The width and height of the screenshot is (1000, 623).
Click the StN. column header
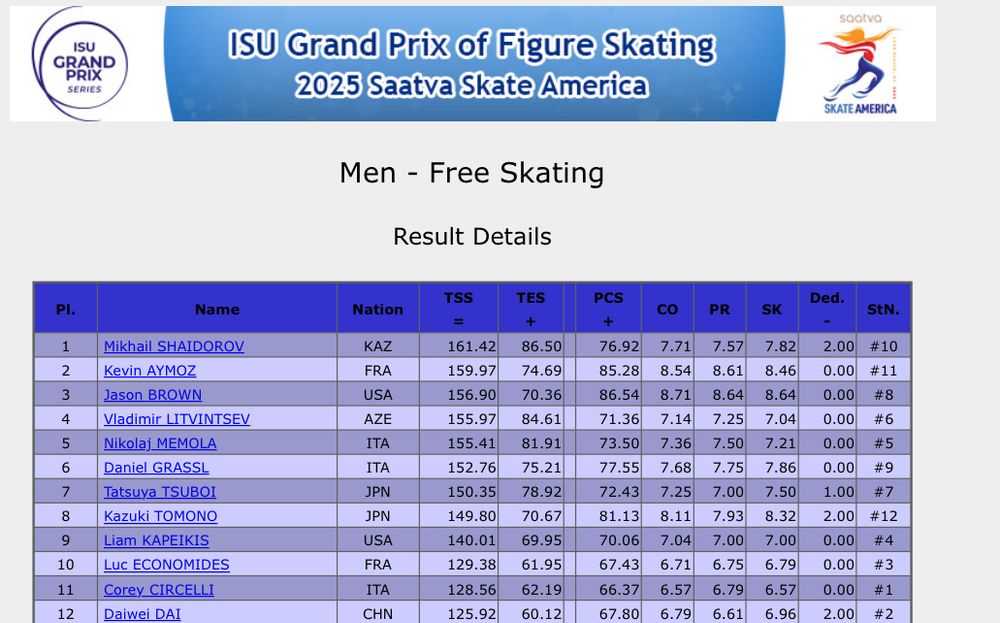tap(883, 309)
